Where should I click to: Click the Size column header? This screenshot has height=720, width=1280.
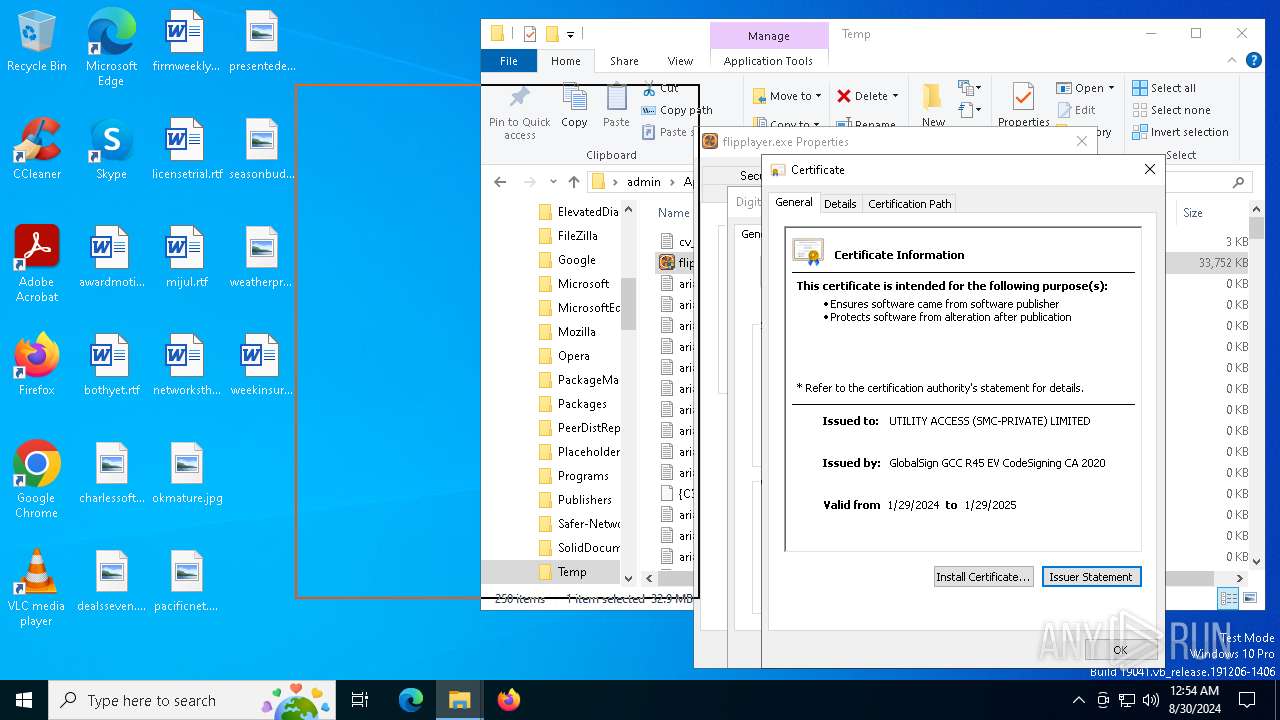click(1192, 213)
